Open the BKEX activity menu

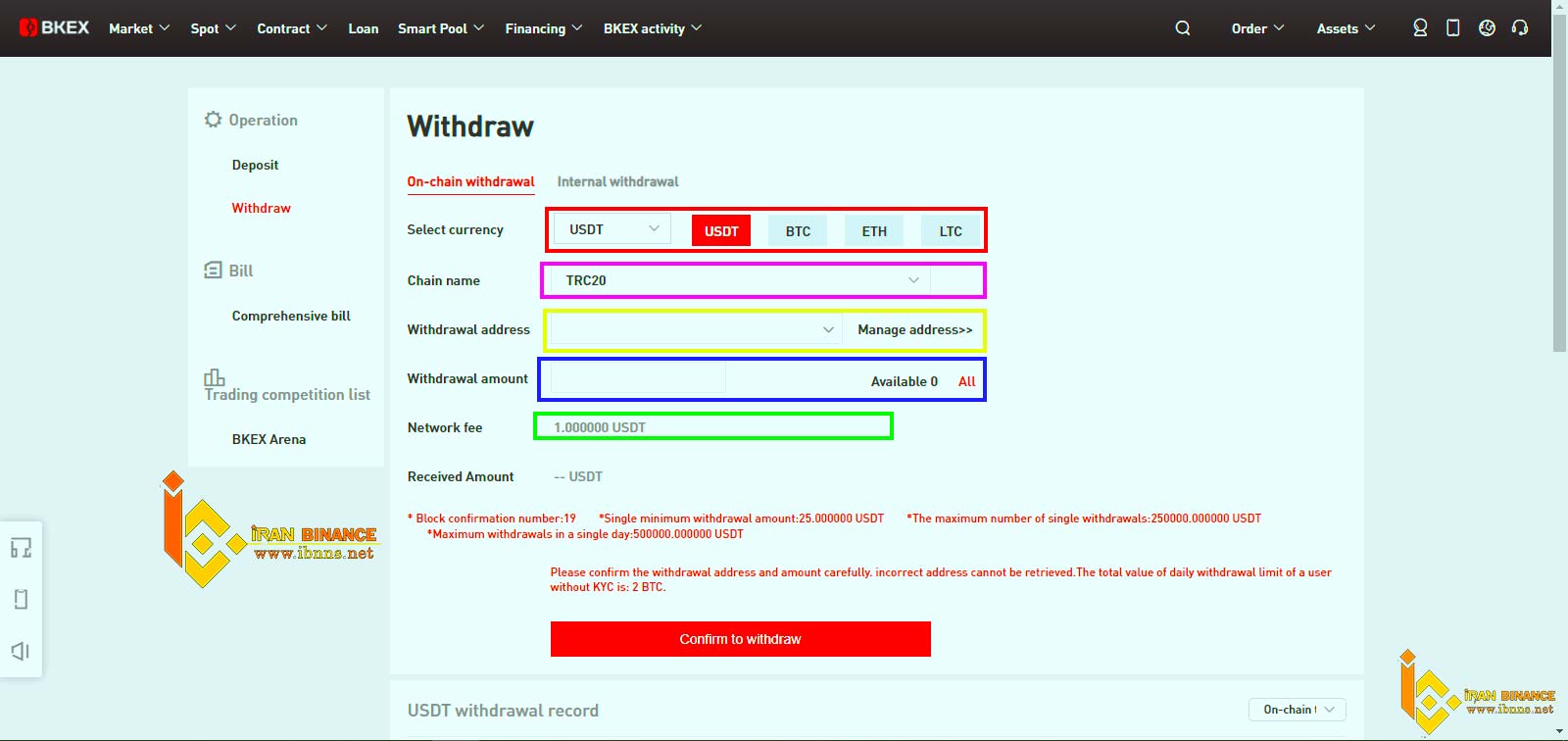pyautogui.click(x=653, y=28)
